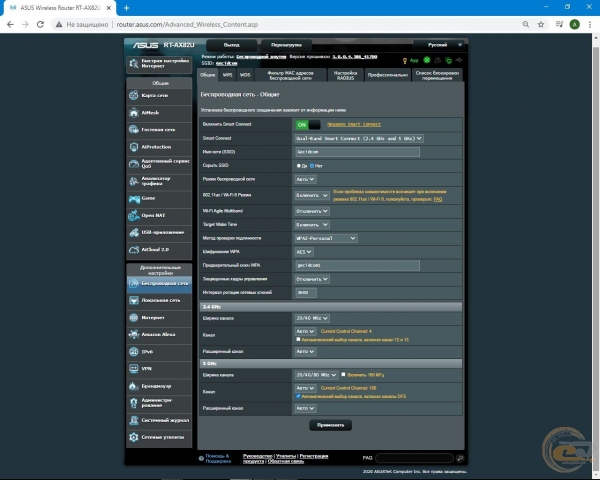Open Administration sidebar icon
600x480 pixels.
[134, 403]
